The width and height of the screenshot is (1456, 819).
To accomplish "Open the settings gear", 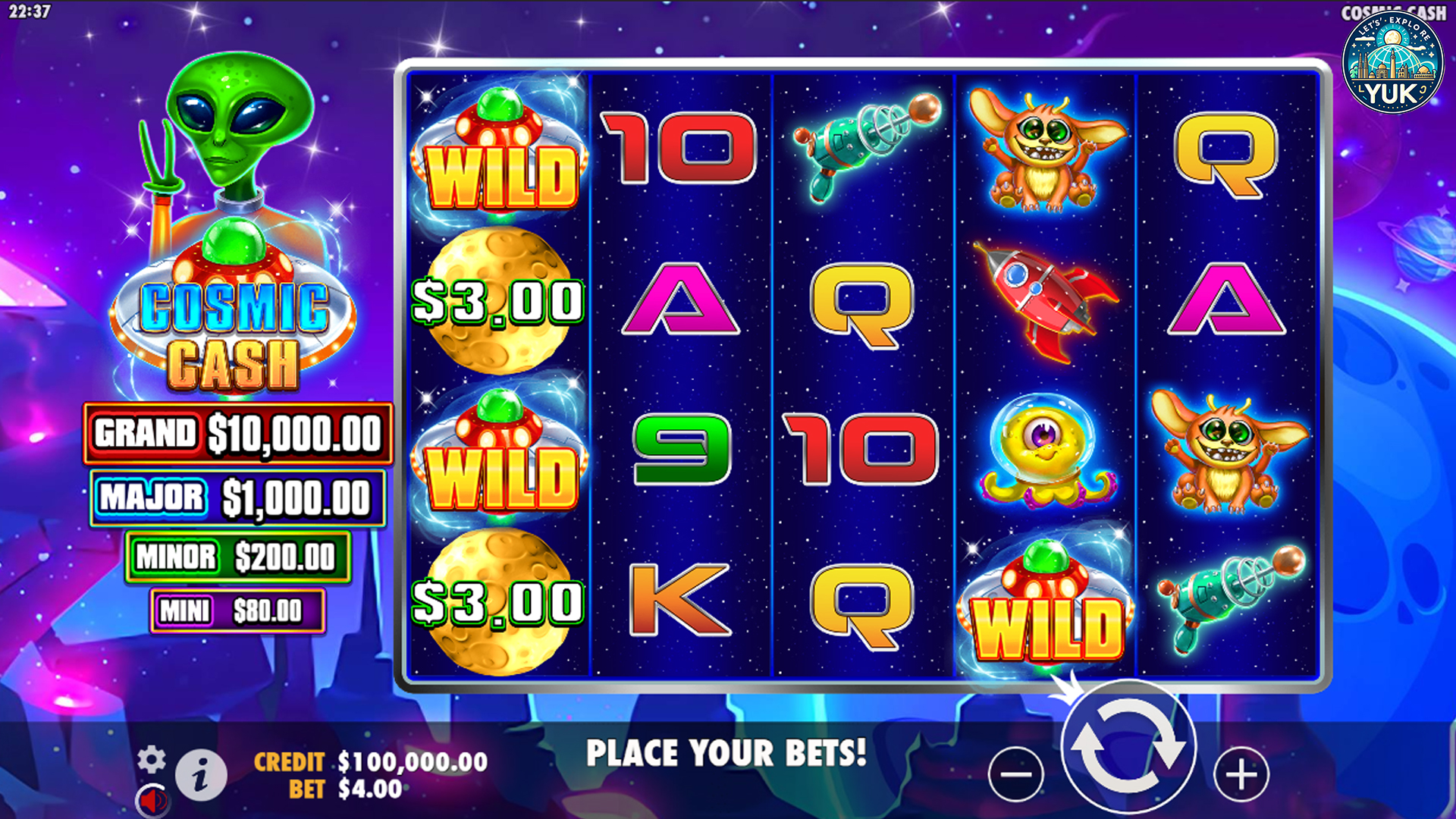I will [151, 759].
